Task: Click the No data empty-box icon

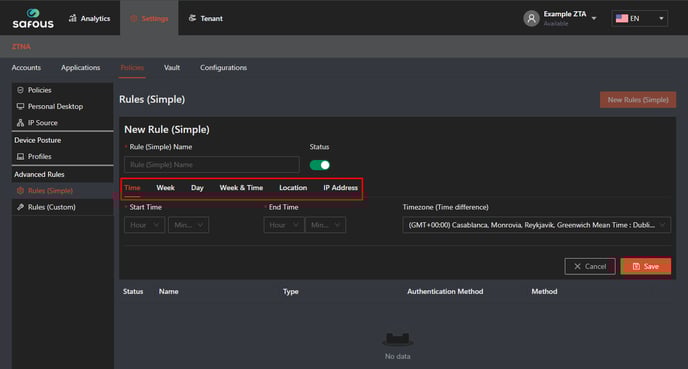Action: point(398,339)
